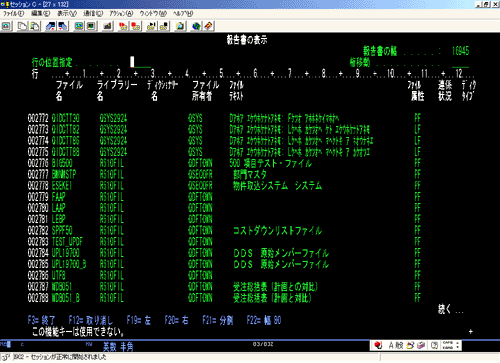Click the 行の位置指定 input field
This screenshot has width=500, height=363.
140,62
